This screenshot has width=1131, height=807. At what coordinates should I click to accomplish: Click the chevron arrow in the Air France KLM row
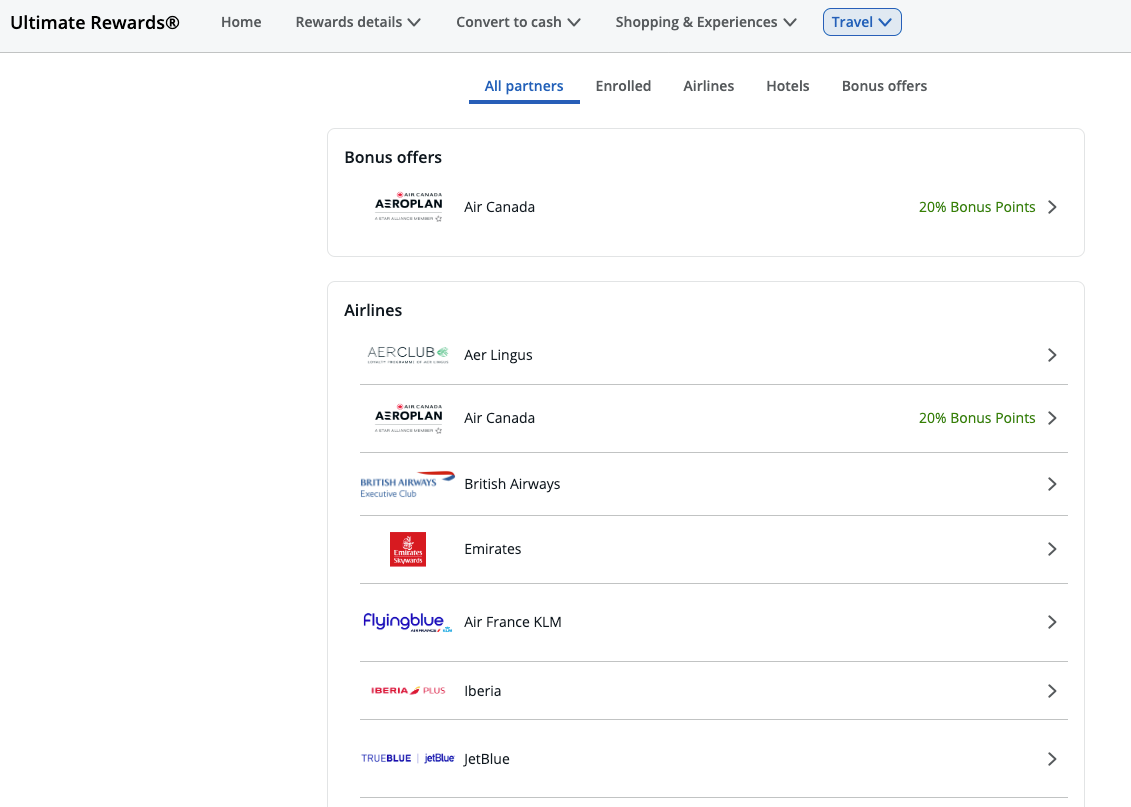click(x=1052, y=622)
